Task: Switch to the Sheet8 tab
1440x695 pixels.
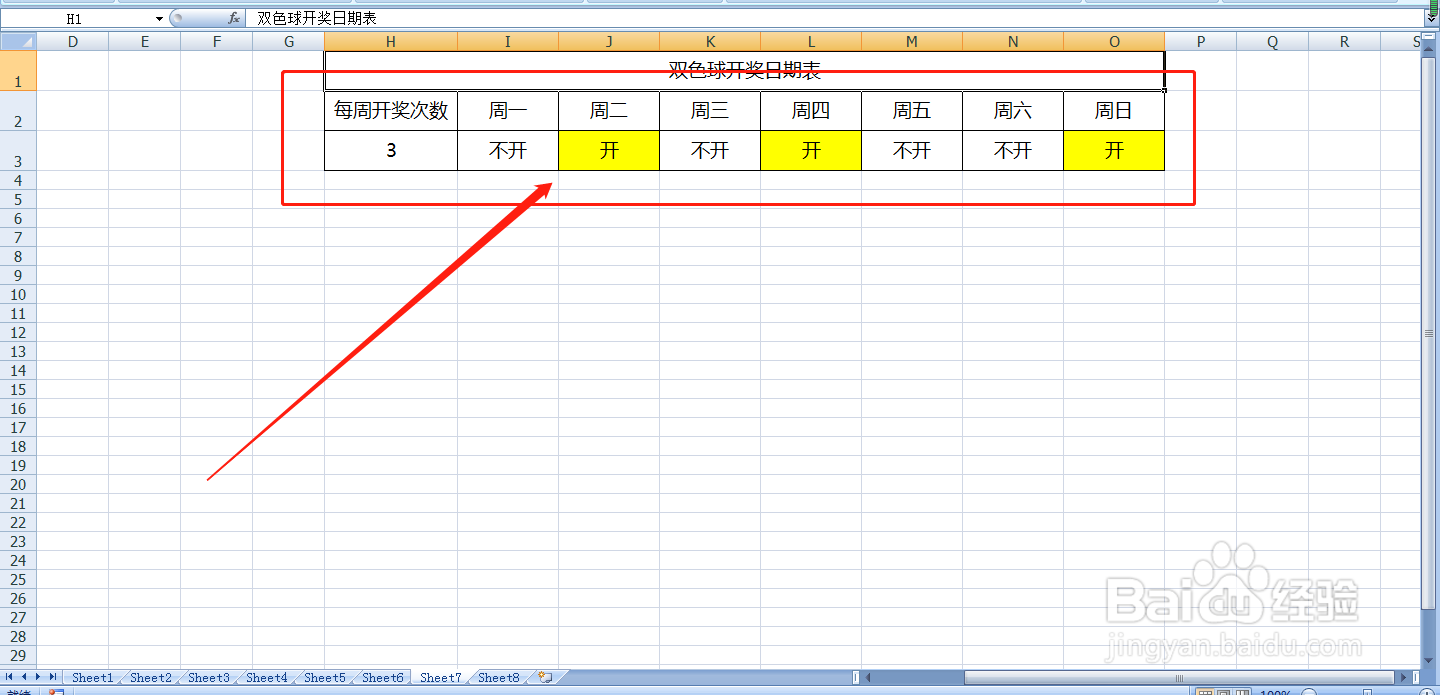Action: [x=498, y=677]
